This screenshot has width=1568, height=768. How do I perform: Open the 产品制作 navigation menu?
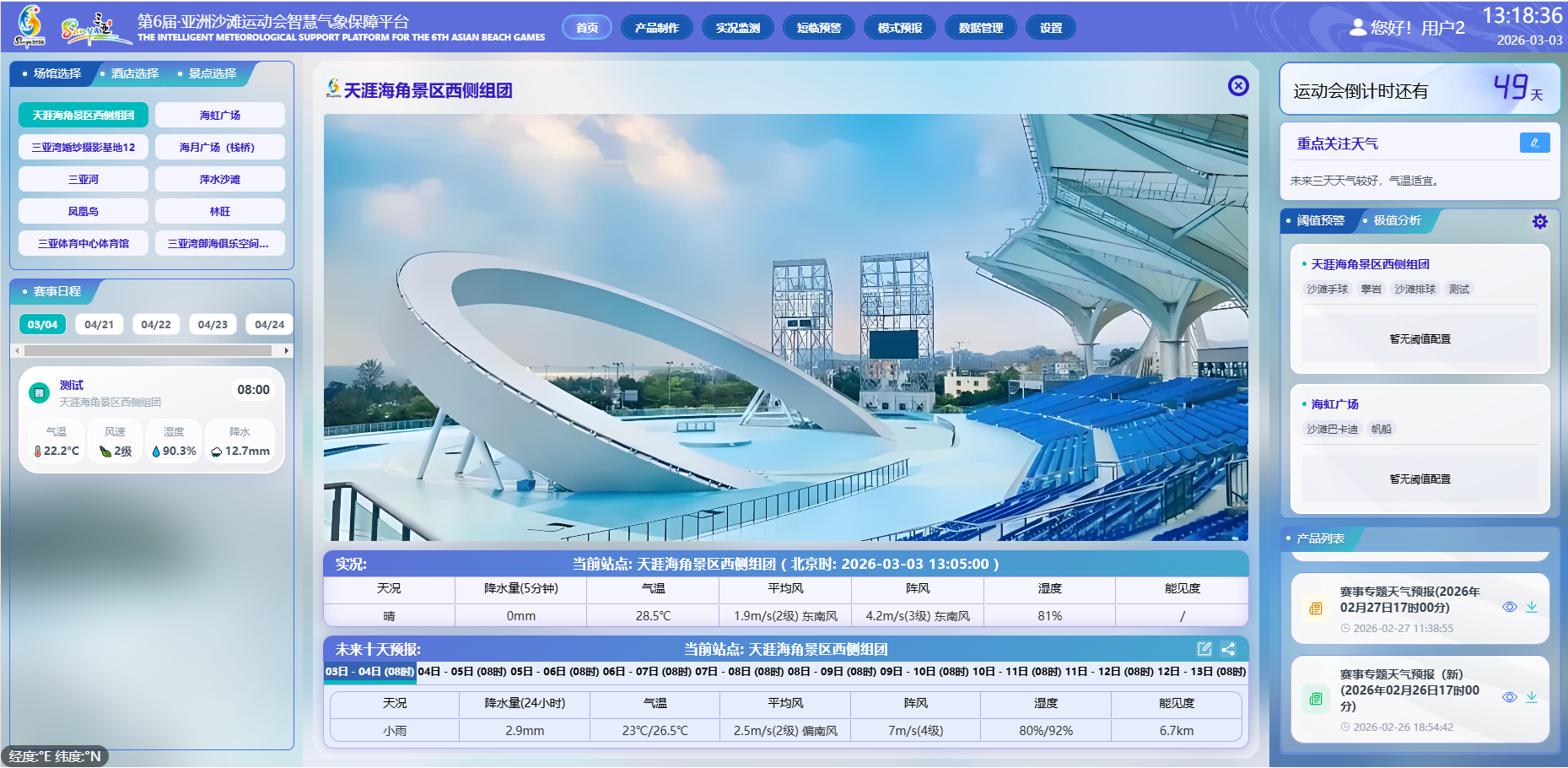click(656, 28)
